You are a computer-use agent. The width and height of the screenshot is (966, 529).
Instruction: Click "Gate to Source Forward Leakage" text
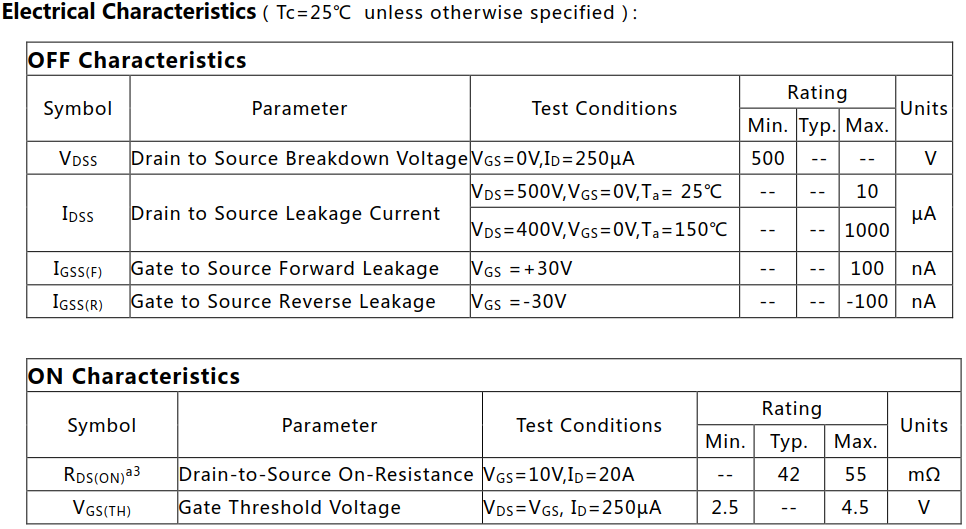pos(285,268)
